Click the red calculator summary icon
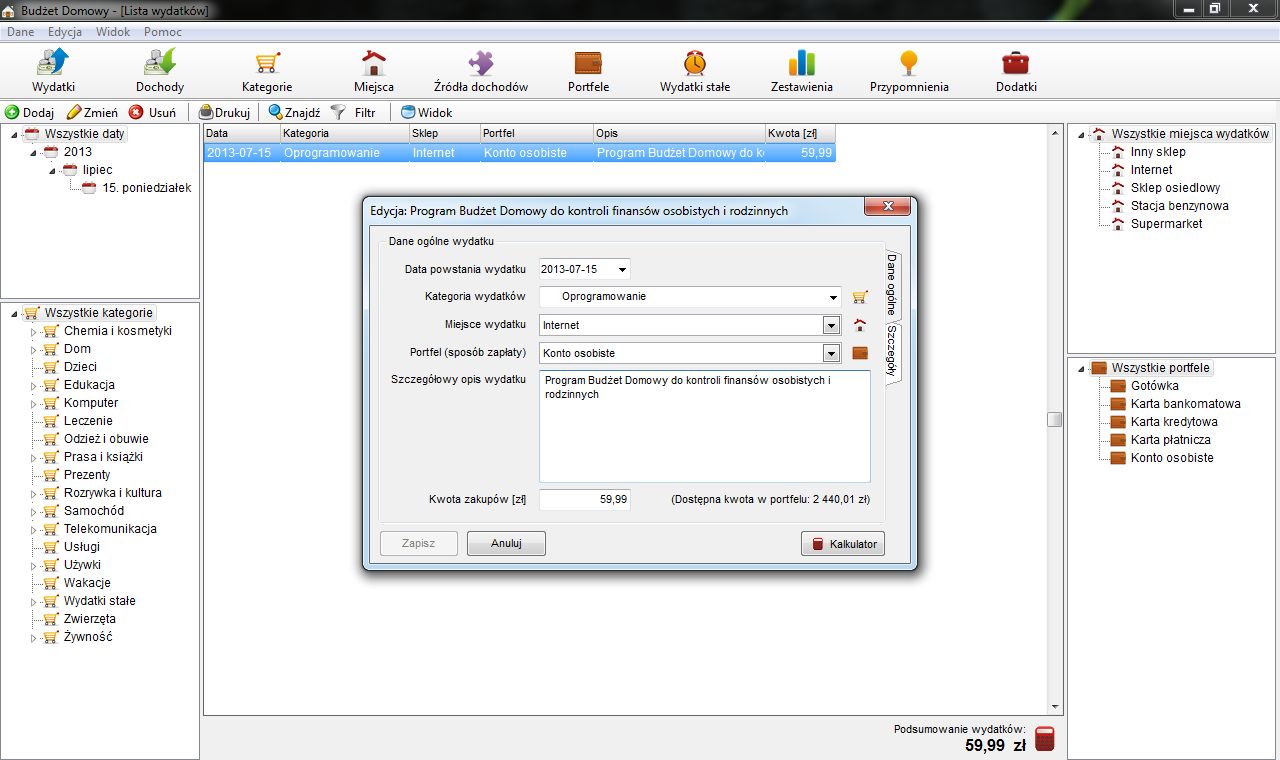This screenshot has width=1280, height=760. pyautogui.click(x=1045, y=739)
